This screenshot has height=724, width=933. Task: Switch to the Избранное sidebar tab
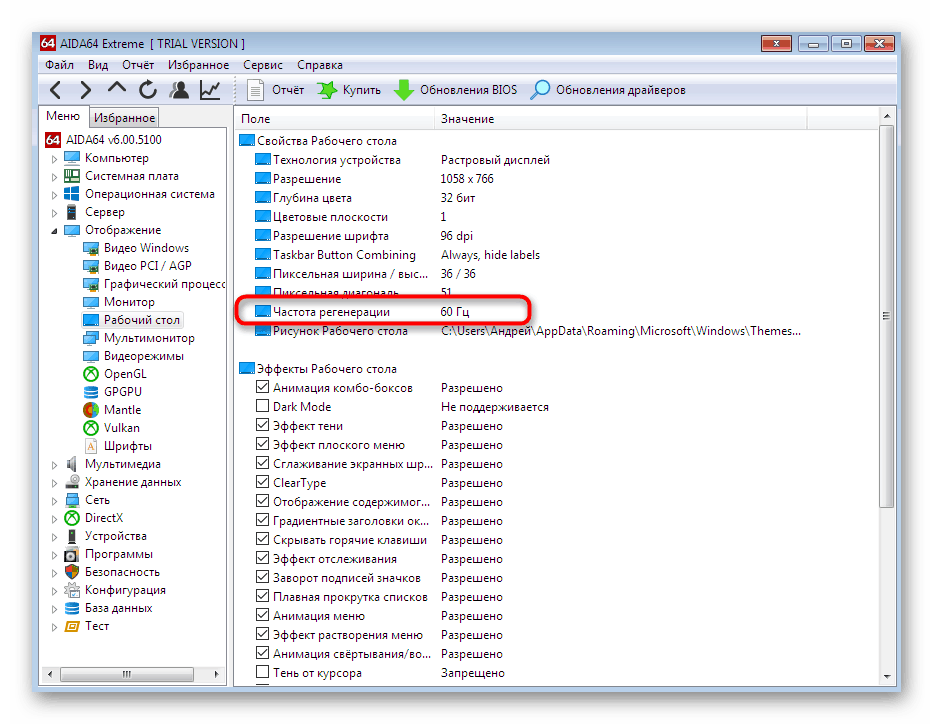[124, 118]
